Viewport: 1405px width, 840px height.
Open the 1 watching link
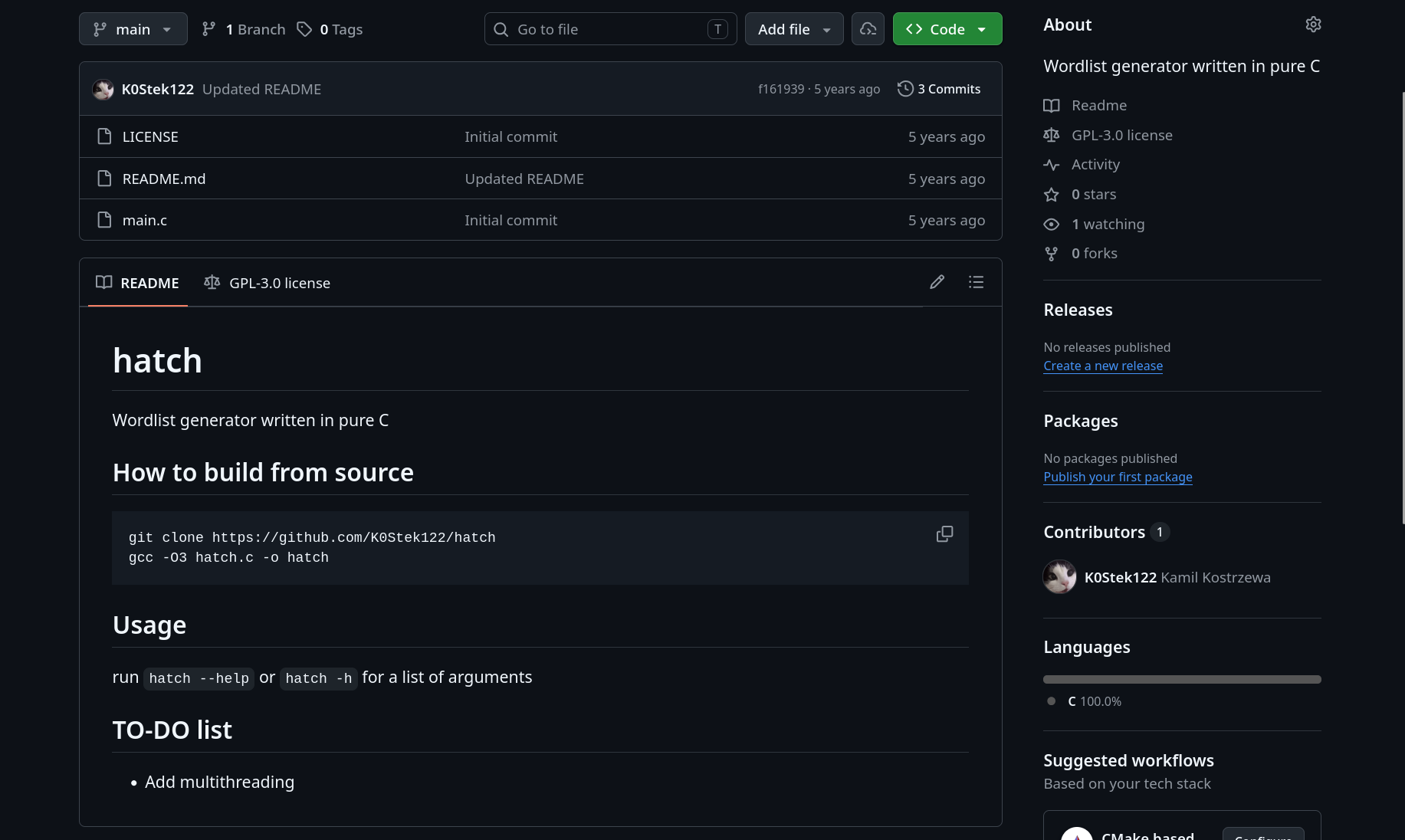(1108, 224)
